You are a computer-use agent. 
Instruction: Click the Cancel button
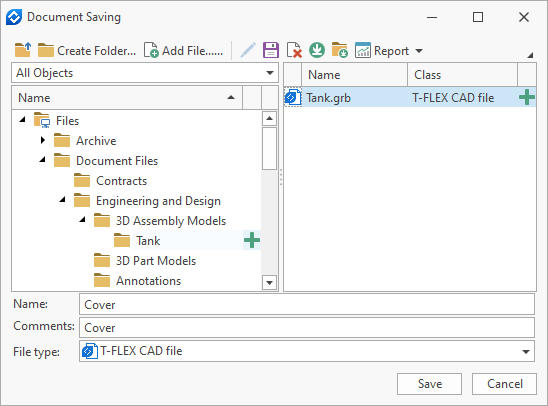tap(504, 384)
